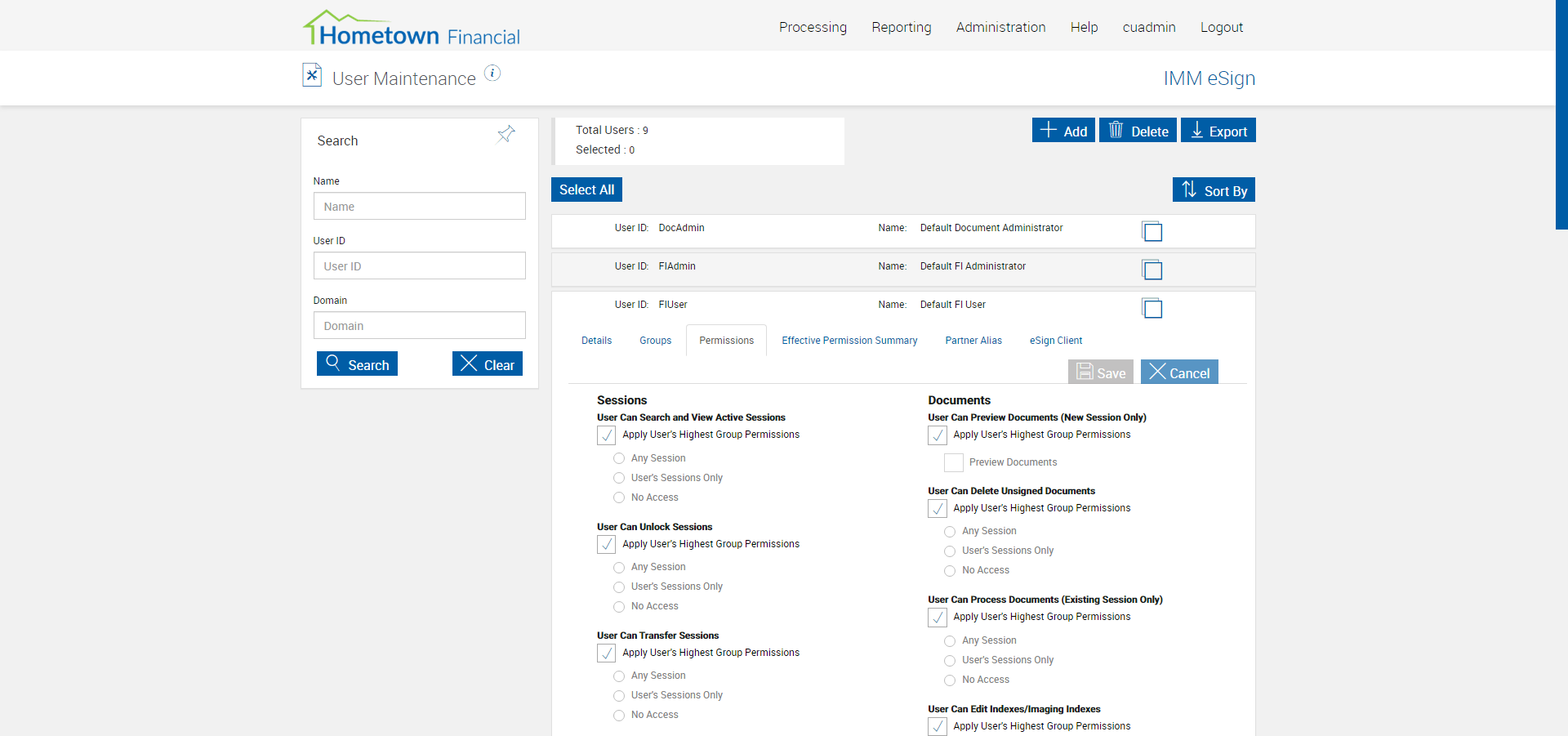Click the Select All button
This screenshot has width=1568, height=736.
586,190
